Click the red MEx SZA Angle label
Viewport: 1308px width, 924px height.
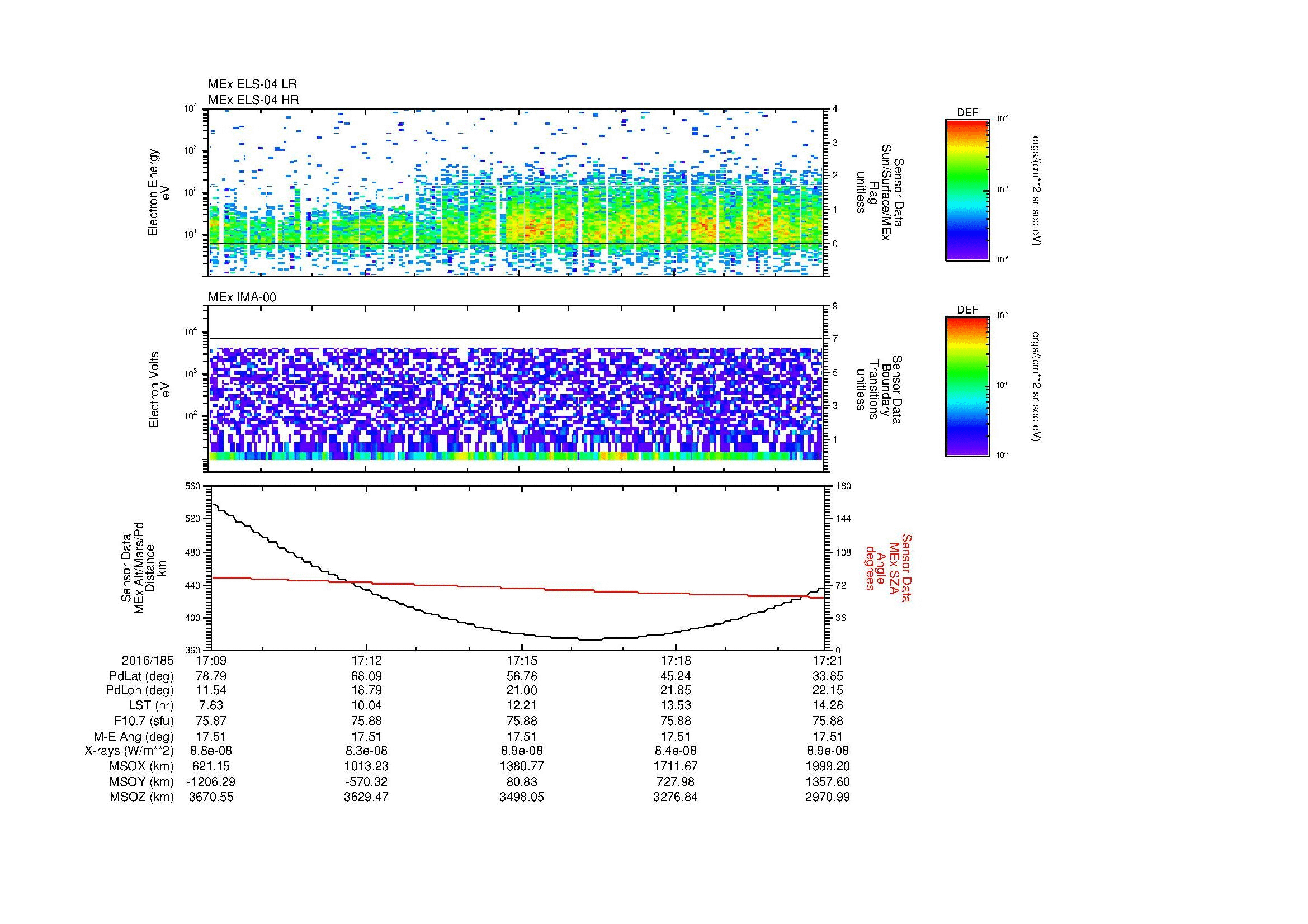click(887, 567)
